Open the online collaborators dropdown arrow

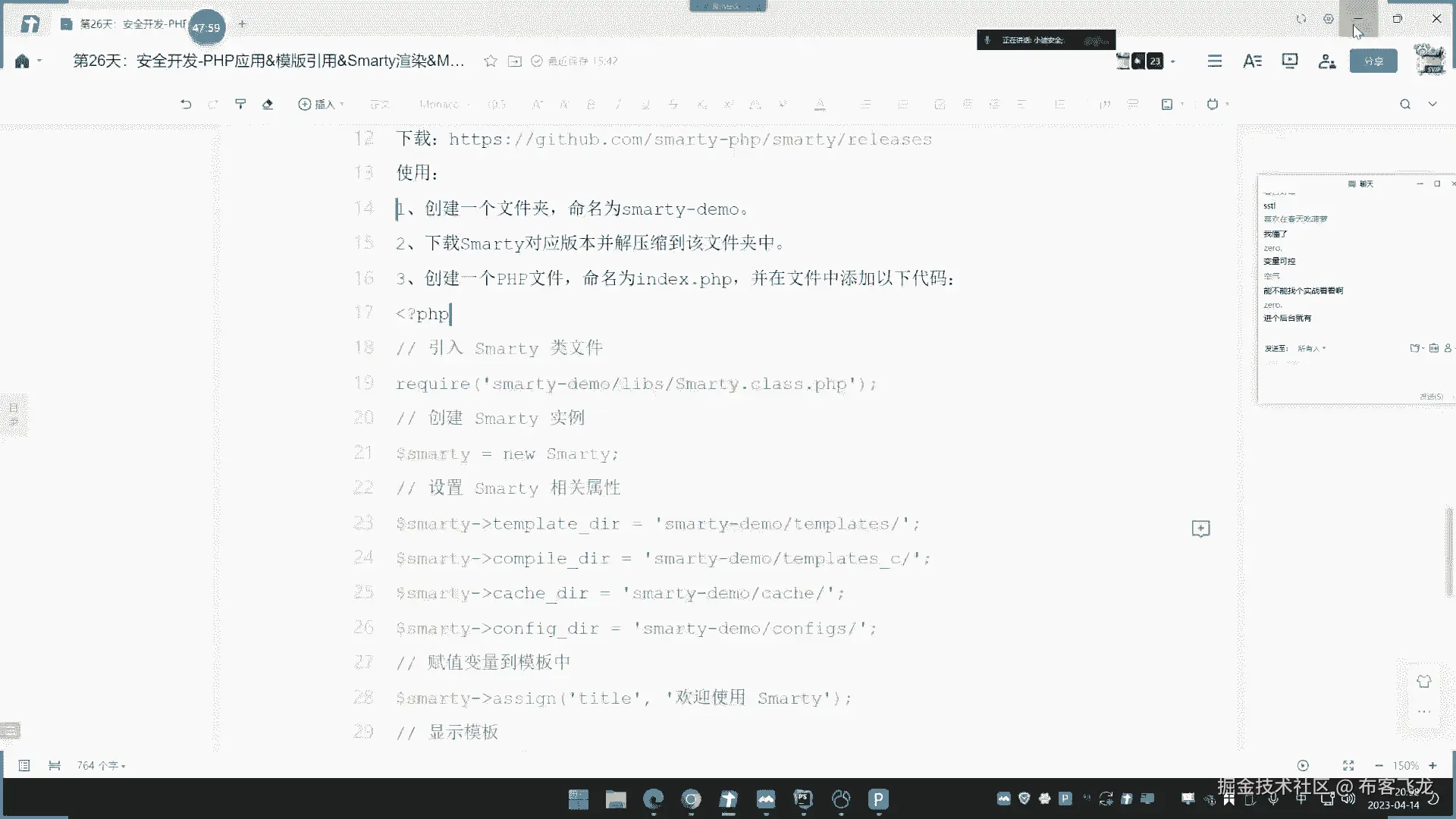(1173, 61)
